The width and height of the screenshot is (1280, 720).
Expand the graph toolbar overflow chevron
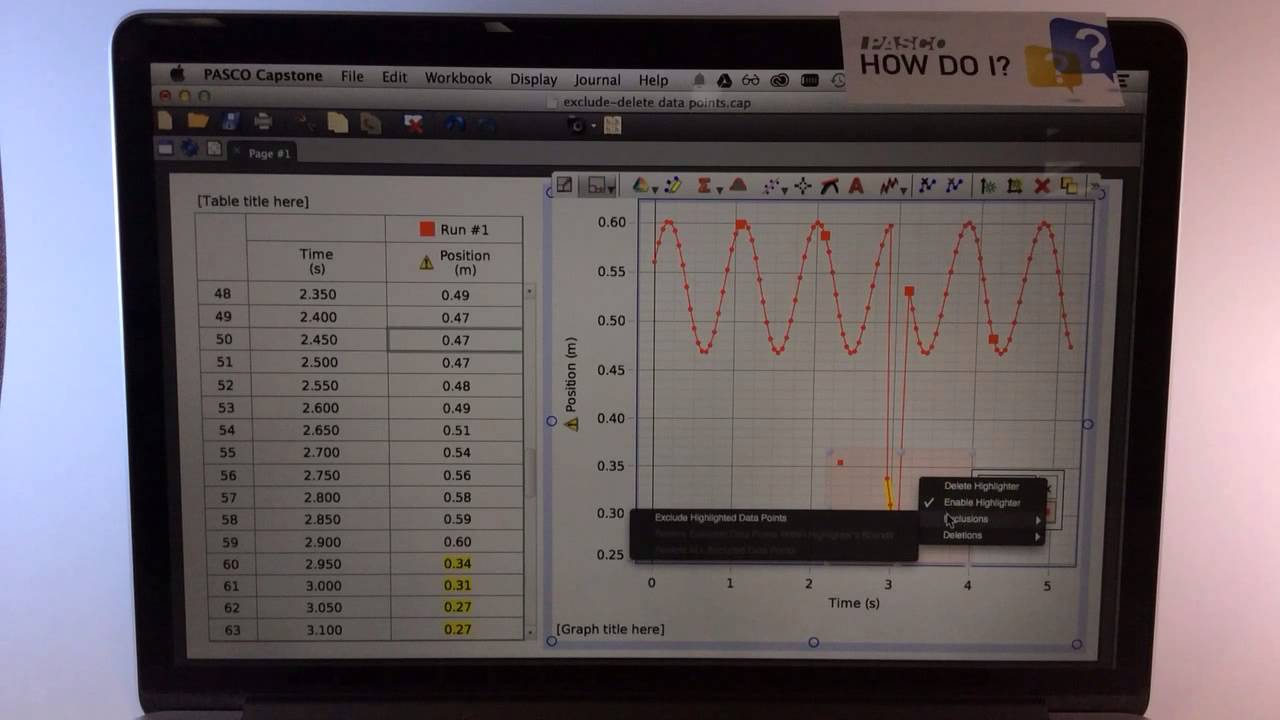click(1093, 186)
